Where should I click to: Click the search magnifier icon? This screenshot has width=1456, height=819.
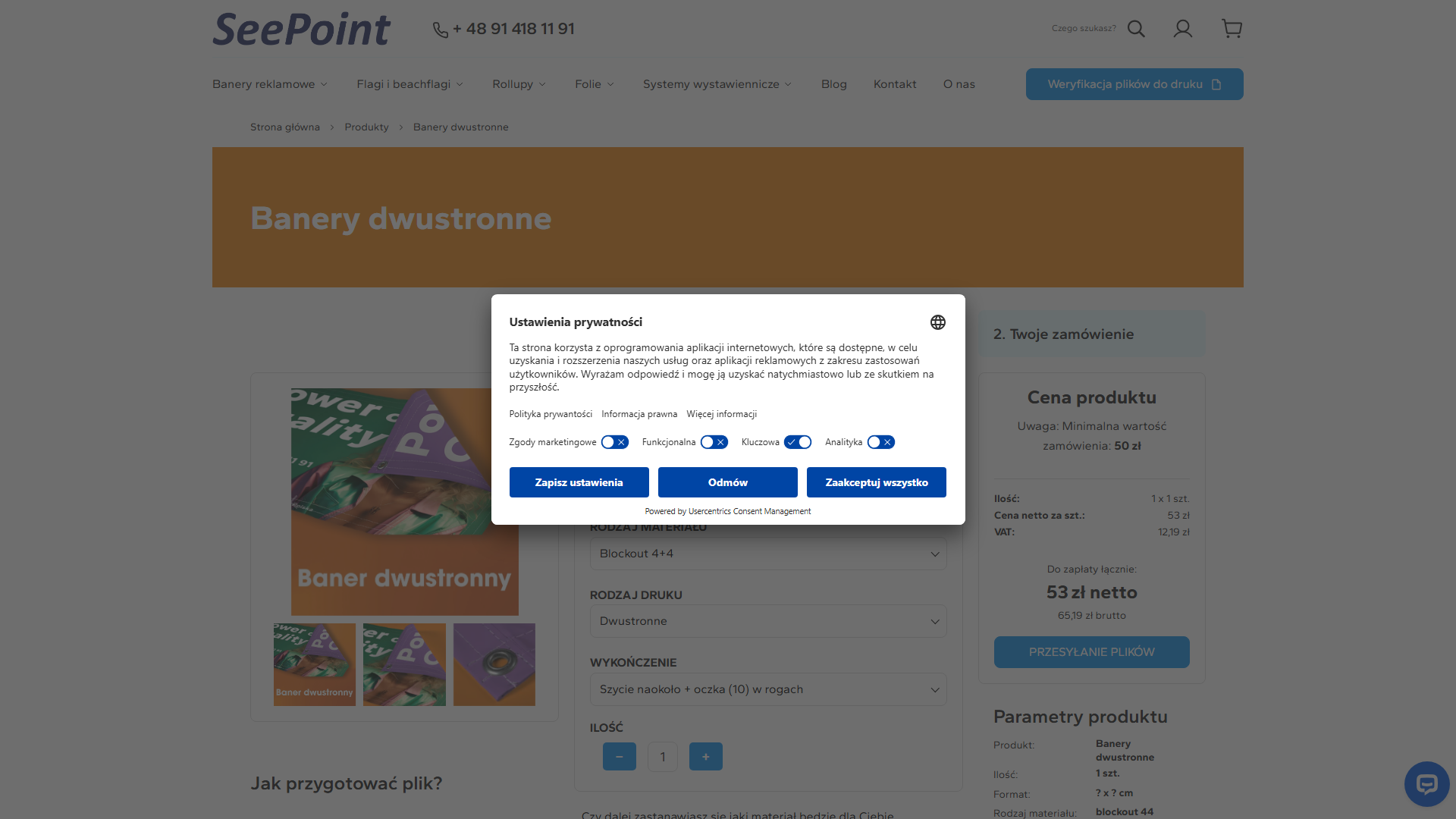(x=1136, y=29)
